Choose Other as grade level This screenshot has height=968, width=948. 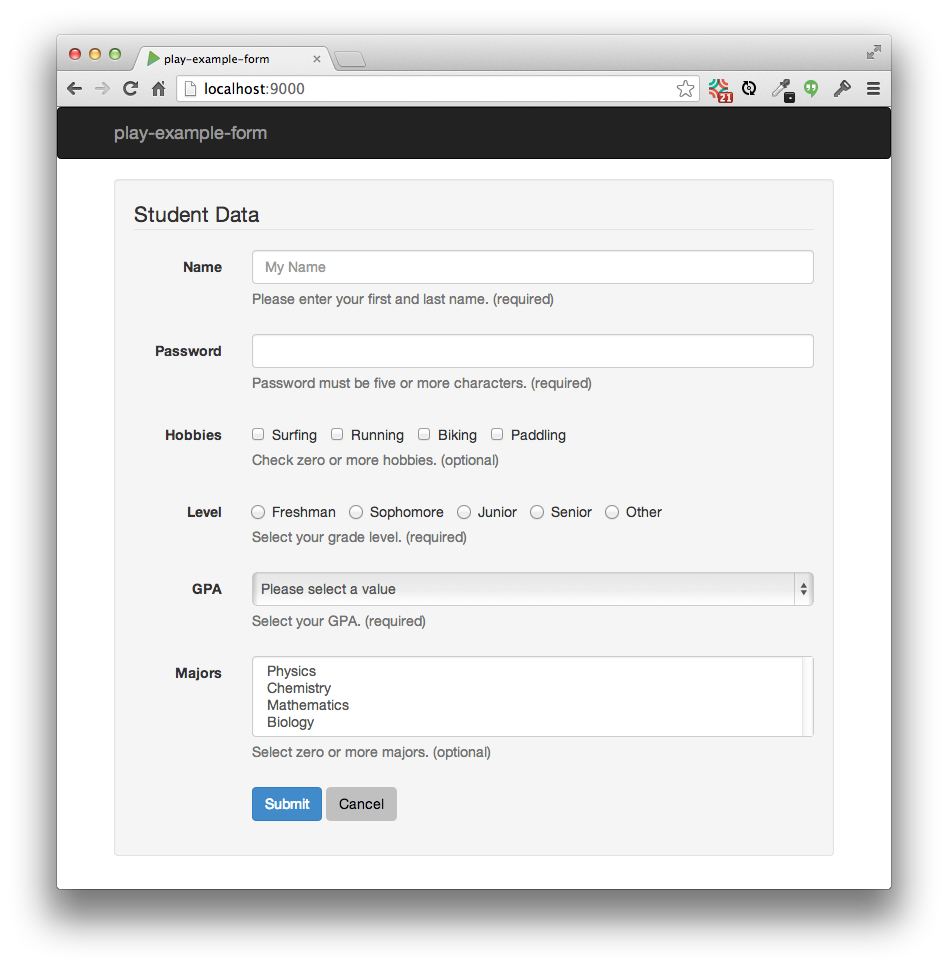tap(612, 512)
